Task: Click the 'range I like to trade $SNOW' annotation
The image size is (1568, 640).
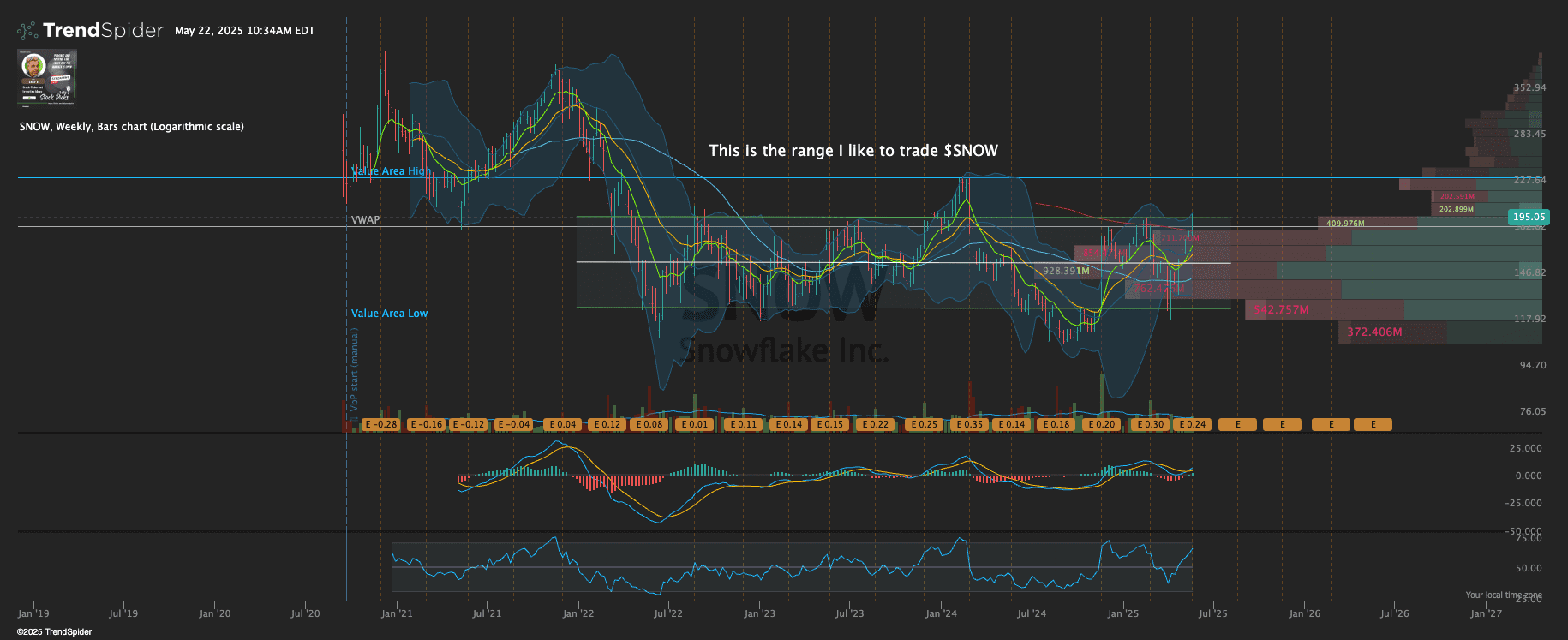Action: pos(853,151)
